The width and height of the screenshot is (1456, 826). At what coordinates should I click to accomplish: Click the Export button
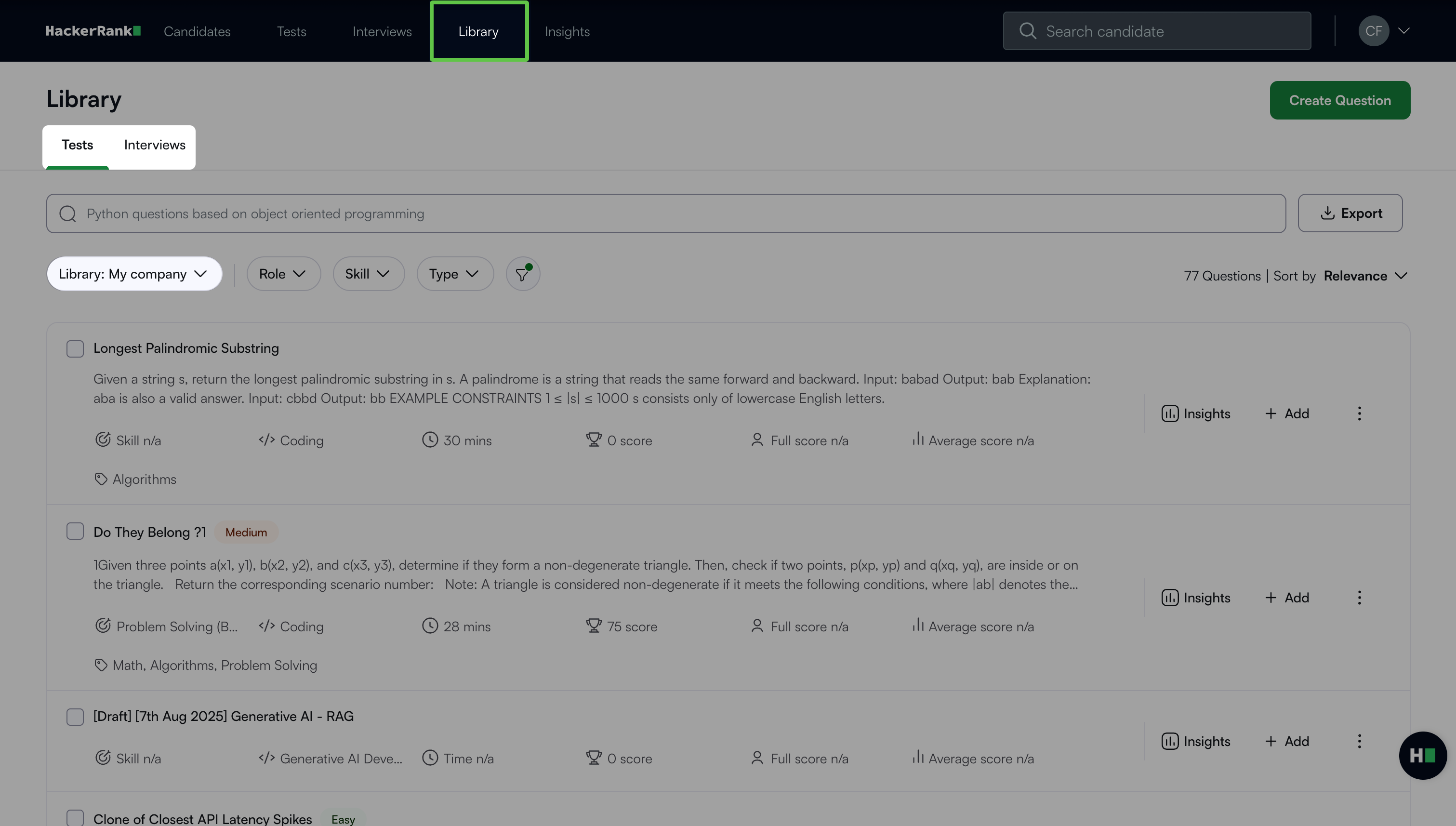pos(1350,213)
